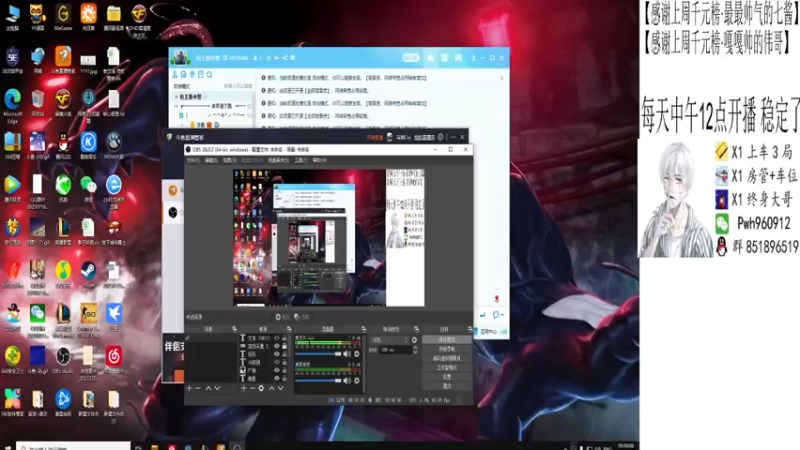Open yellow folder icon in top row
The image size is (800, 450).
[x=113, y=15]
